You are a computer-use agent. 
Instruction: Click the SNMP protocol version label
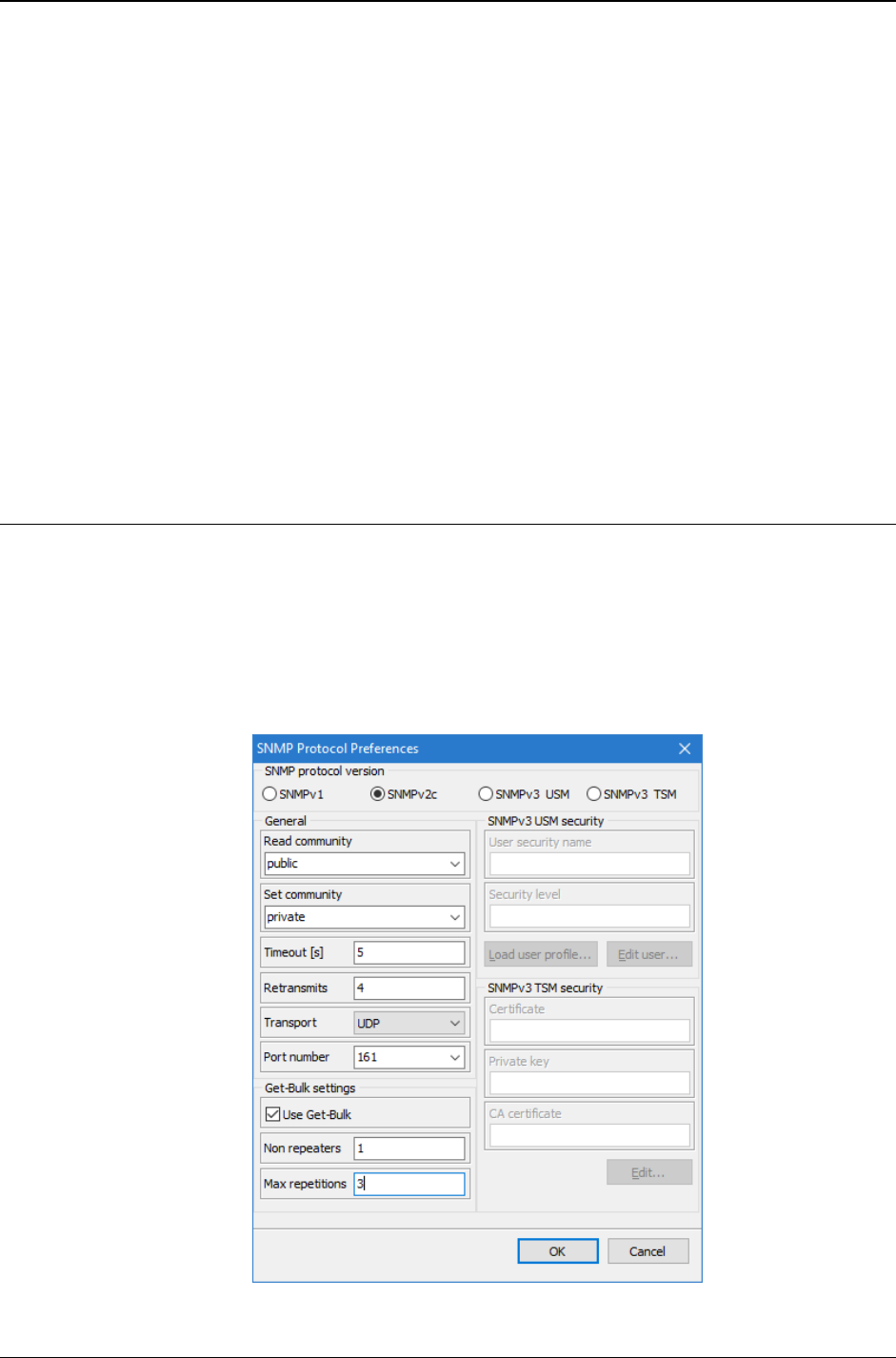(x=325, y=771)
